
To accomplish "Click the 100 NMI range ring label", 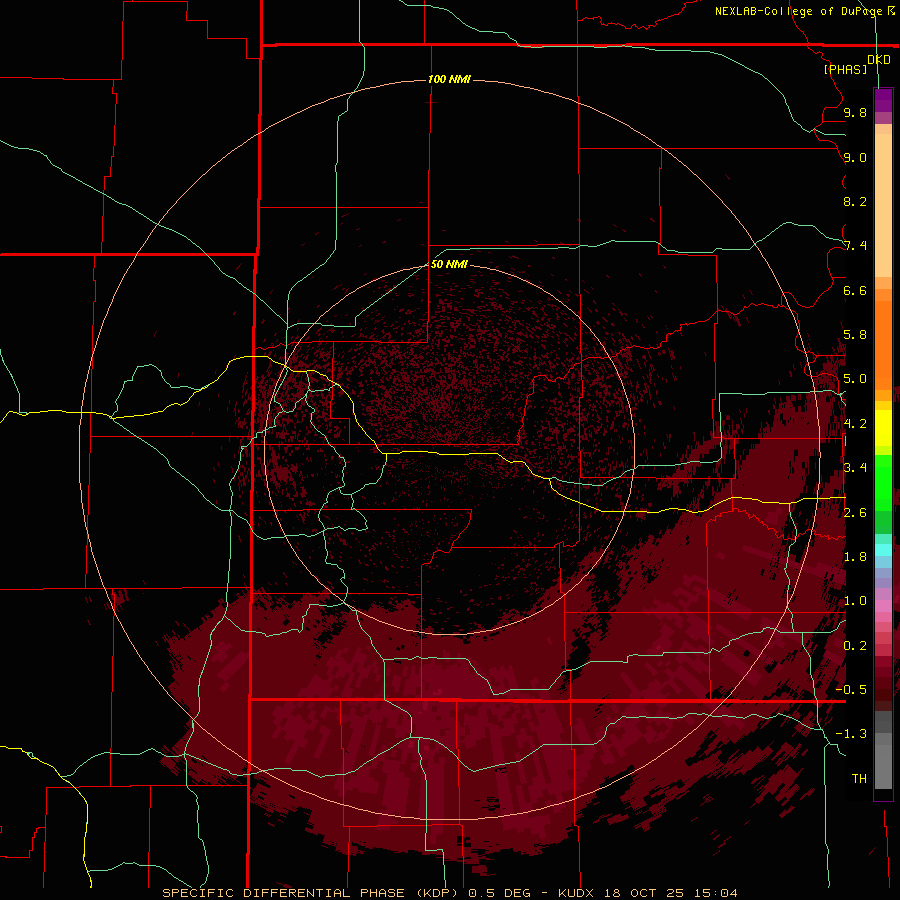I will (449, 79).
